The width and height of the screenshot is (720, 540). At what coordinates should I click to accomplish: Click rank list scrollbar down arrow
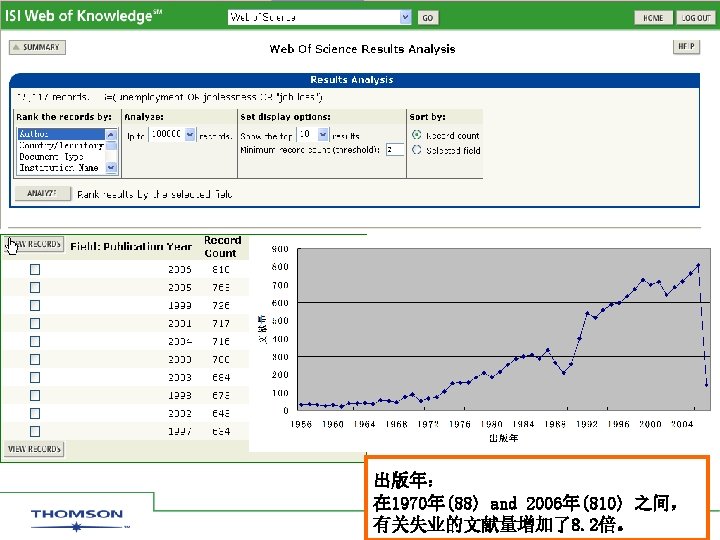[x=111, y=168]
